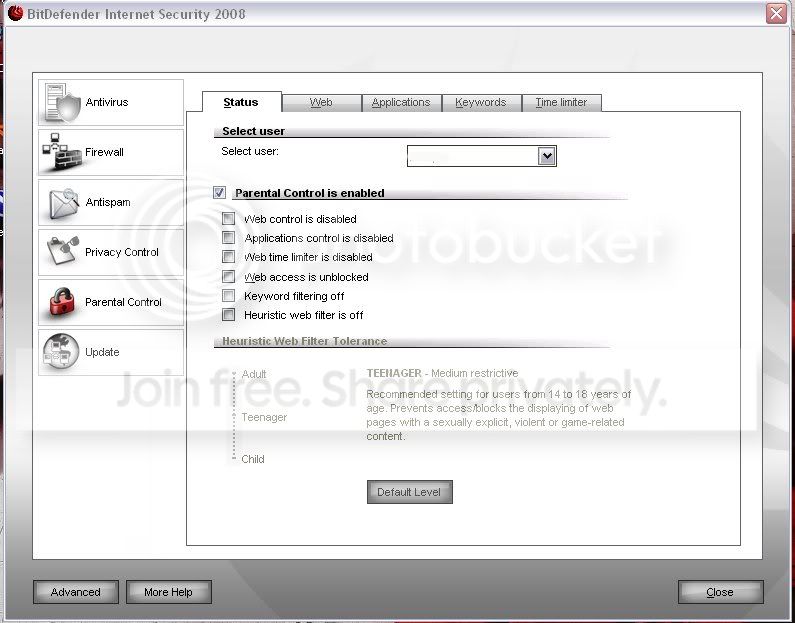795x623 pixels.
Task: Click the Close button at bottom right
Action: coord(720,592)
